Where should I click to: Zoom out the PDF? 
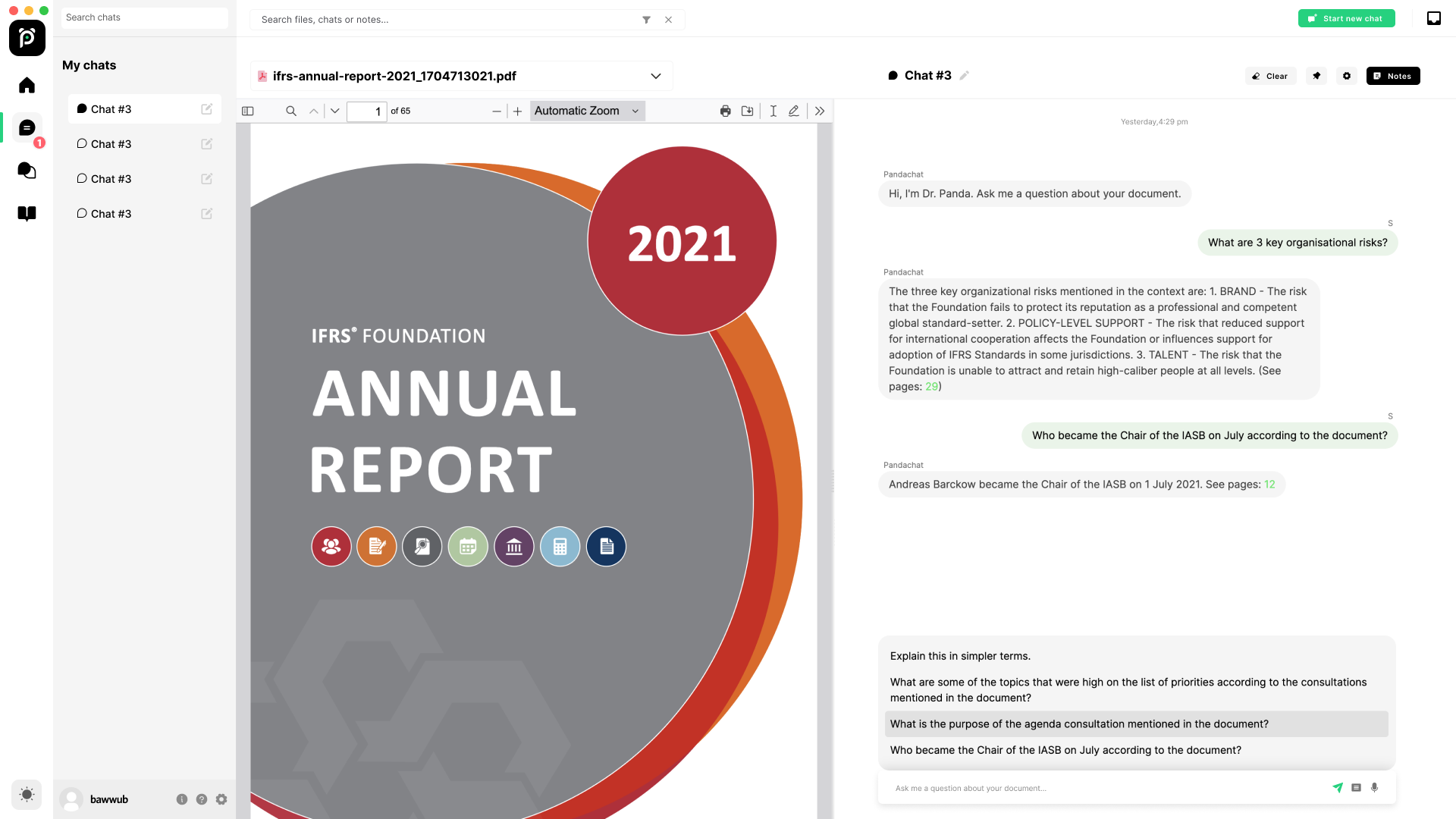(497, 111)
